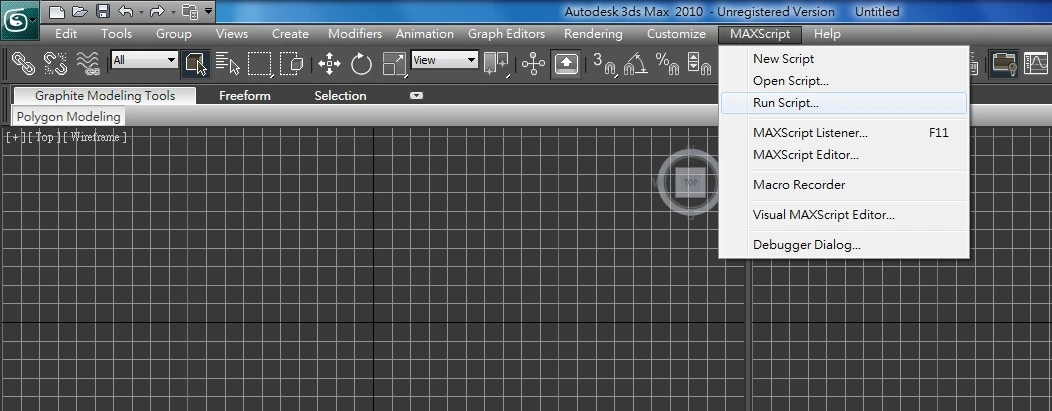Click the Select by Name icon
This screenshot has width=1052, height=411.
pyautogui.click(x=228, y=64)
